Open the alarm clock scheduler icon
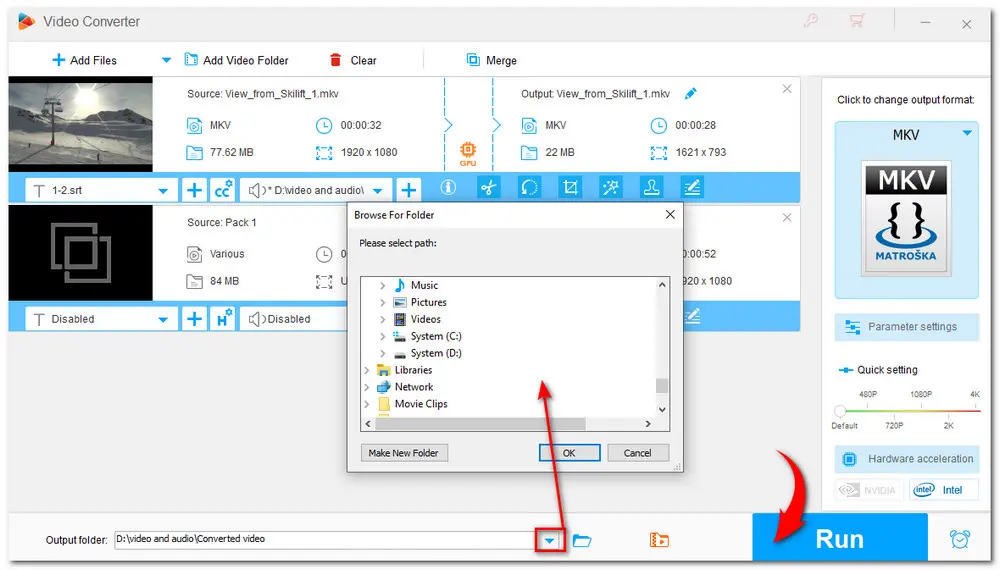Image resolution: width=1000 pixels, height=570 pixels. 959,539
